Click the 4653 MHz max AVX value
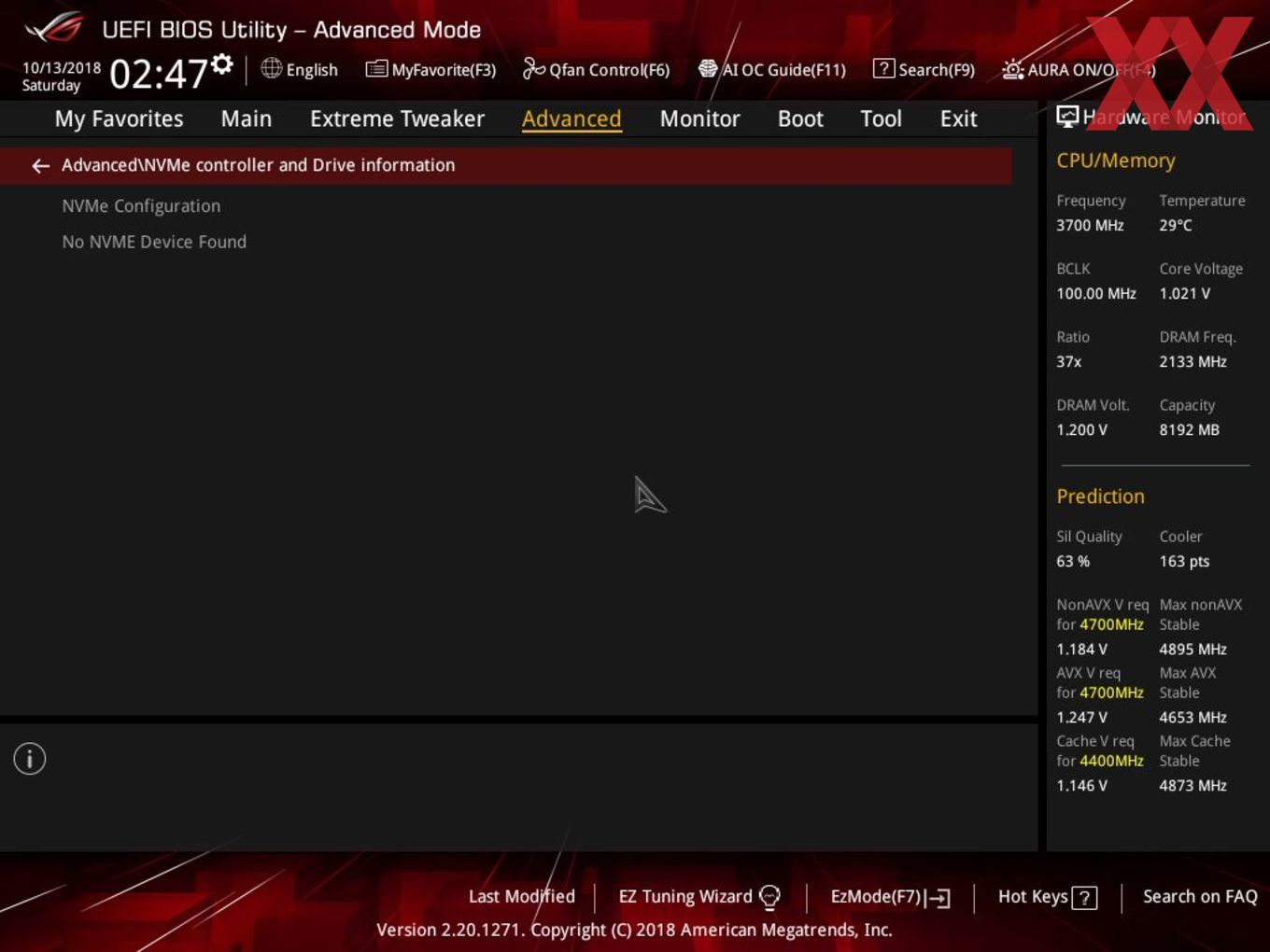Viewport: 1270px width, 952px height. (x=1193, y=717)
